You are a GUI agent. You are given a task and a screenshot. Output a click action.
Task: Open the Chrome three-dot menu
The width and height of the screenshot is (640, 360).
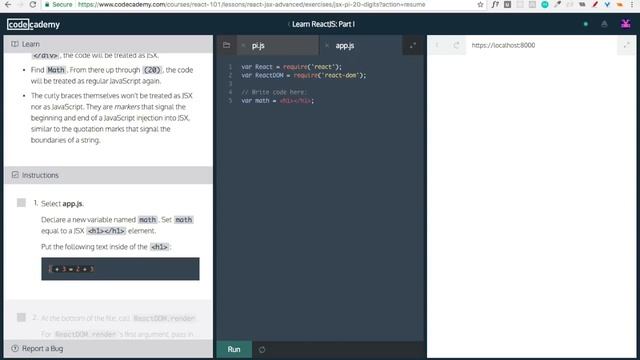pyautogui.click(x=632, y=4)
